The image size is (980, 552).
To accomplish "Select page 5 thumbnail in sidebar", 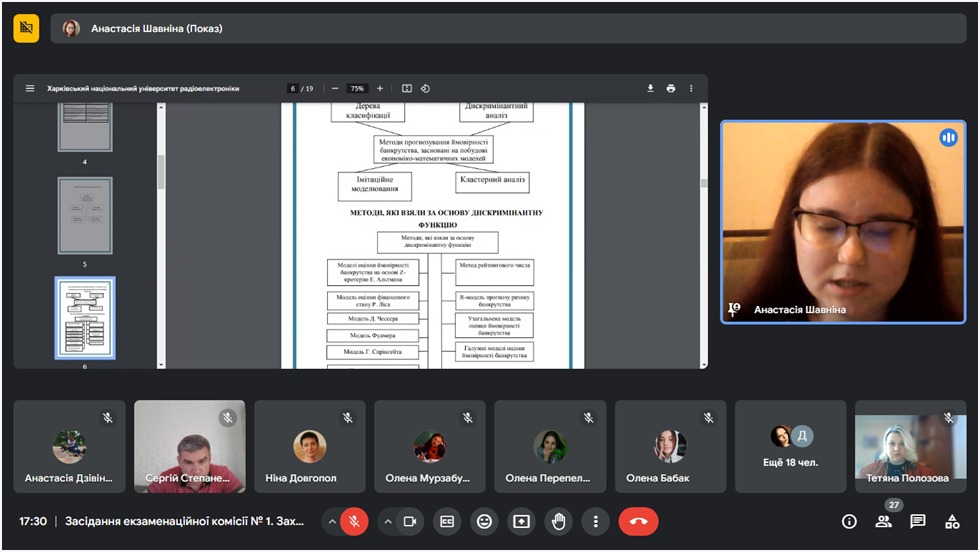I will pos(85,216).
